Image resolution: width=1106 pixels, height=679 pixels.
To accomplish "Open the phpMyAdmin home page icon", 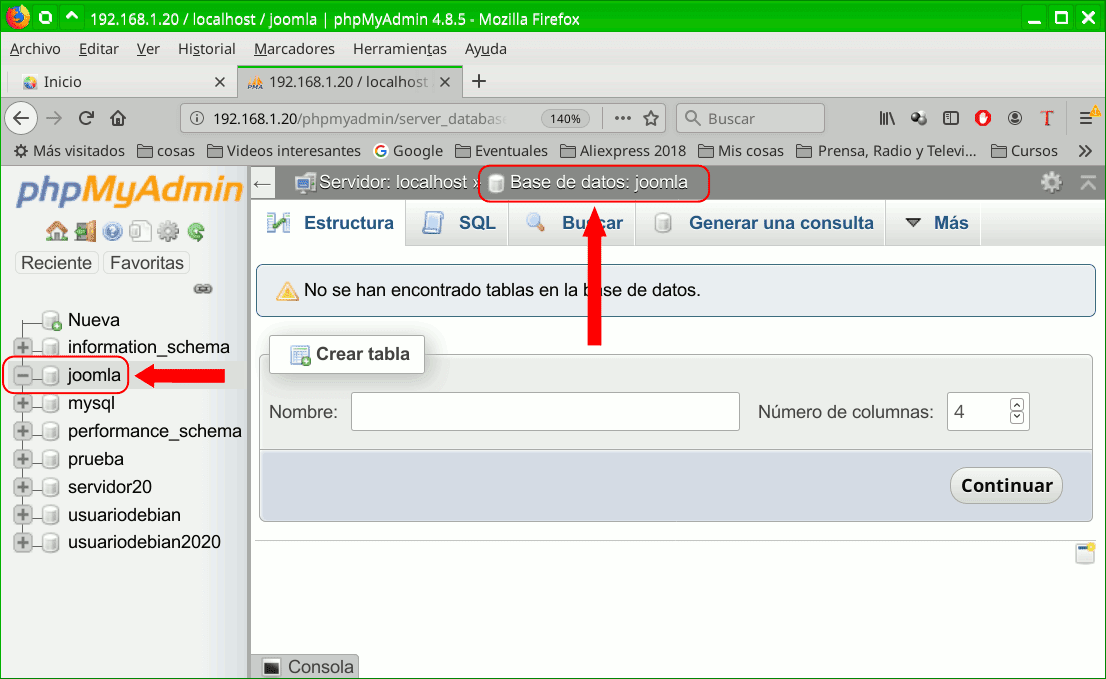I will coord(56,232).
